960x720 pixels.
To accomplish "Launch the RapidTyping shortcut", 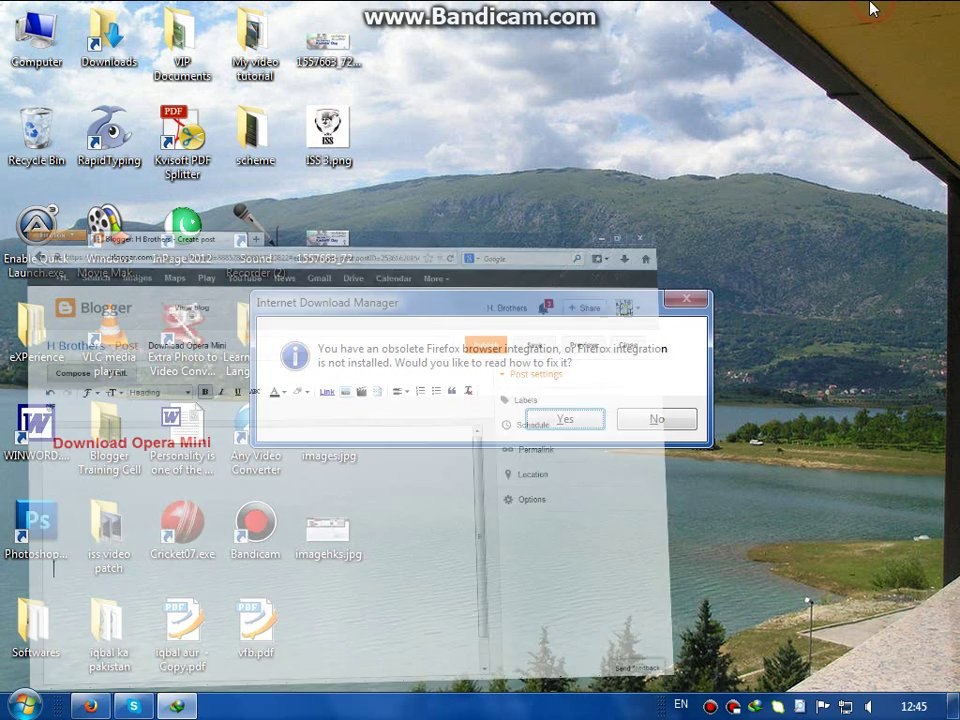I will pos(108,137).
